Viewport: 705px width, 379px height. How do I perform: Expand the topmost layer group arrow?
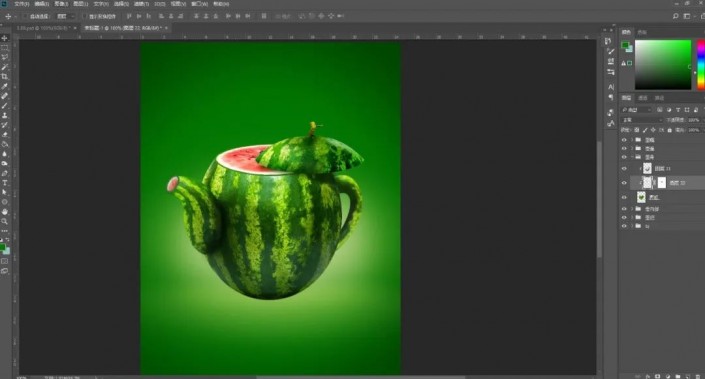click(632, 140)
